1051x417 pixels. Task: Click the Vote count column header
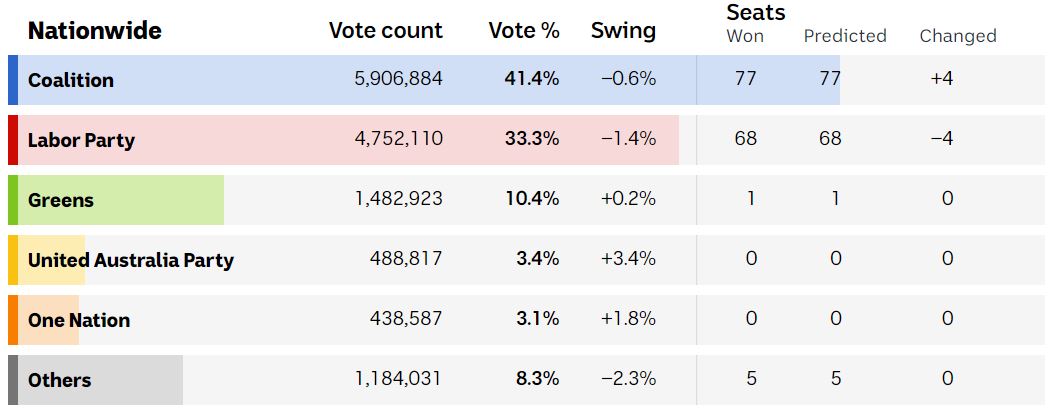click(385, 31)
